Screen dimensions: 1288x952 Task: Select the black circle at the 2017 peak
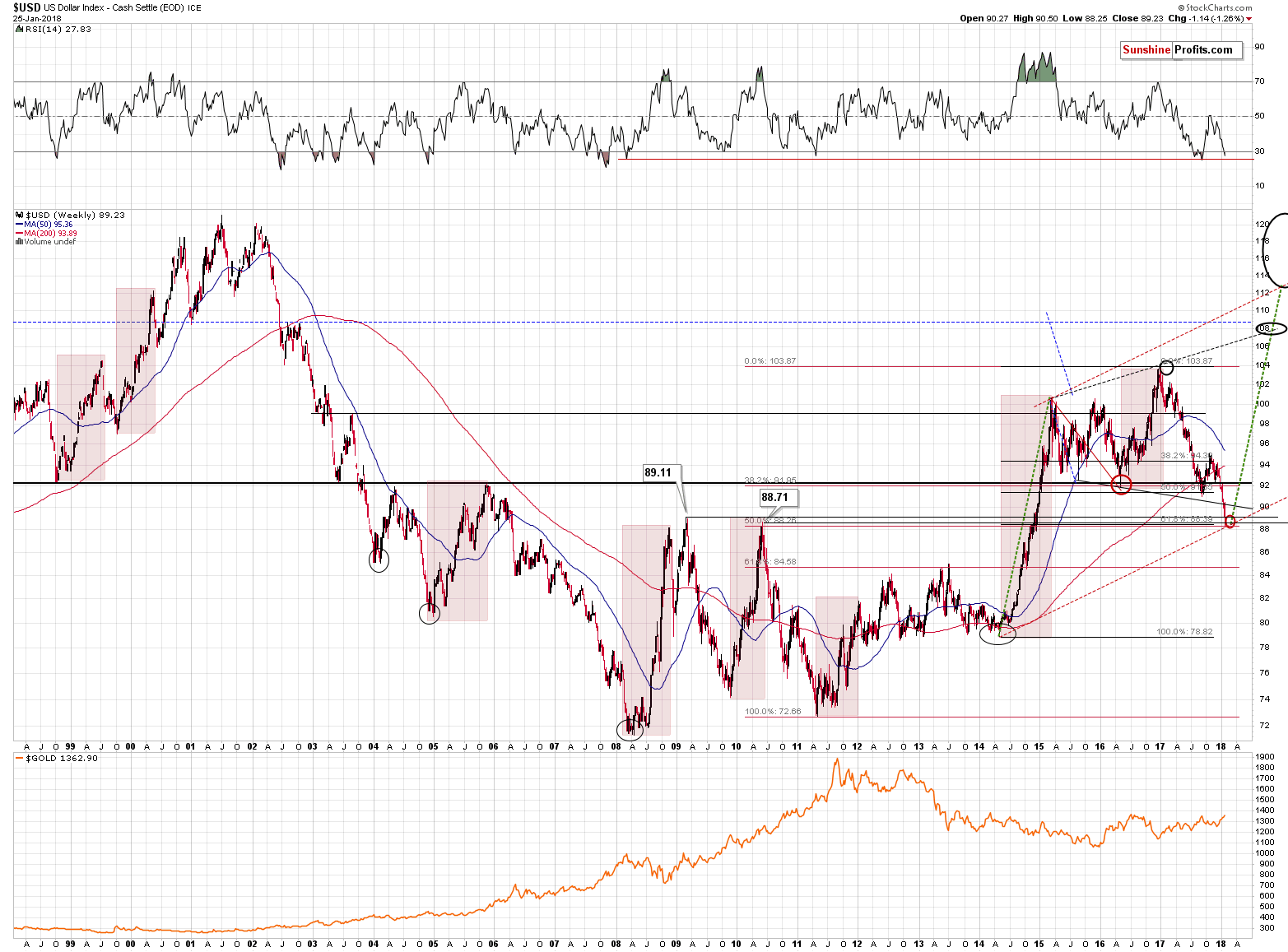pyautogui.click(x=1166, y=368)
